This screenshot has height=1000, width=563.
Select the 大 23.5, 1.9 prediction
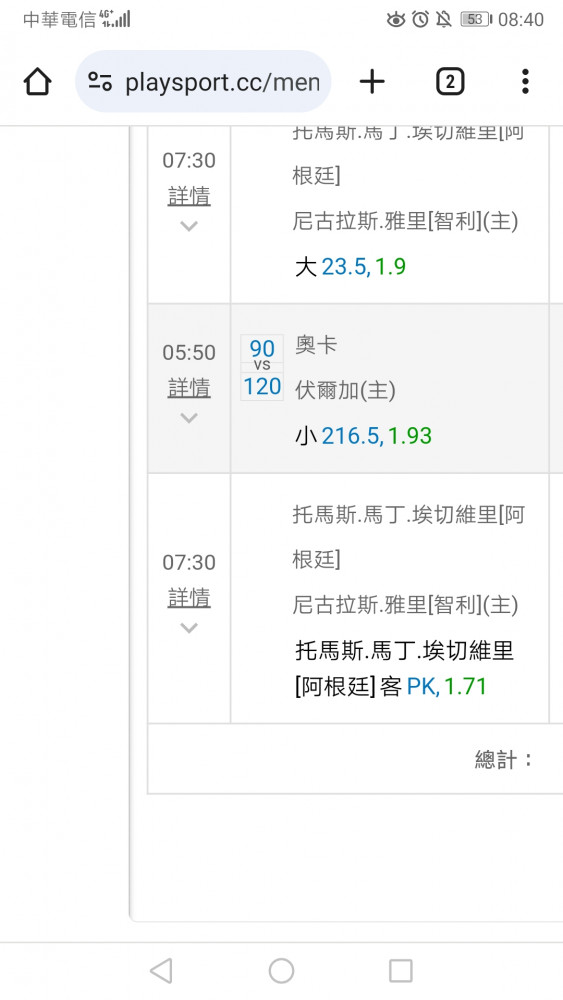351,267
